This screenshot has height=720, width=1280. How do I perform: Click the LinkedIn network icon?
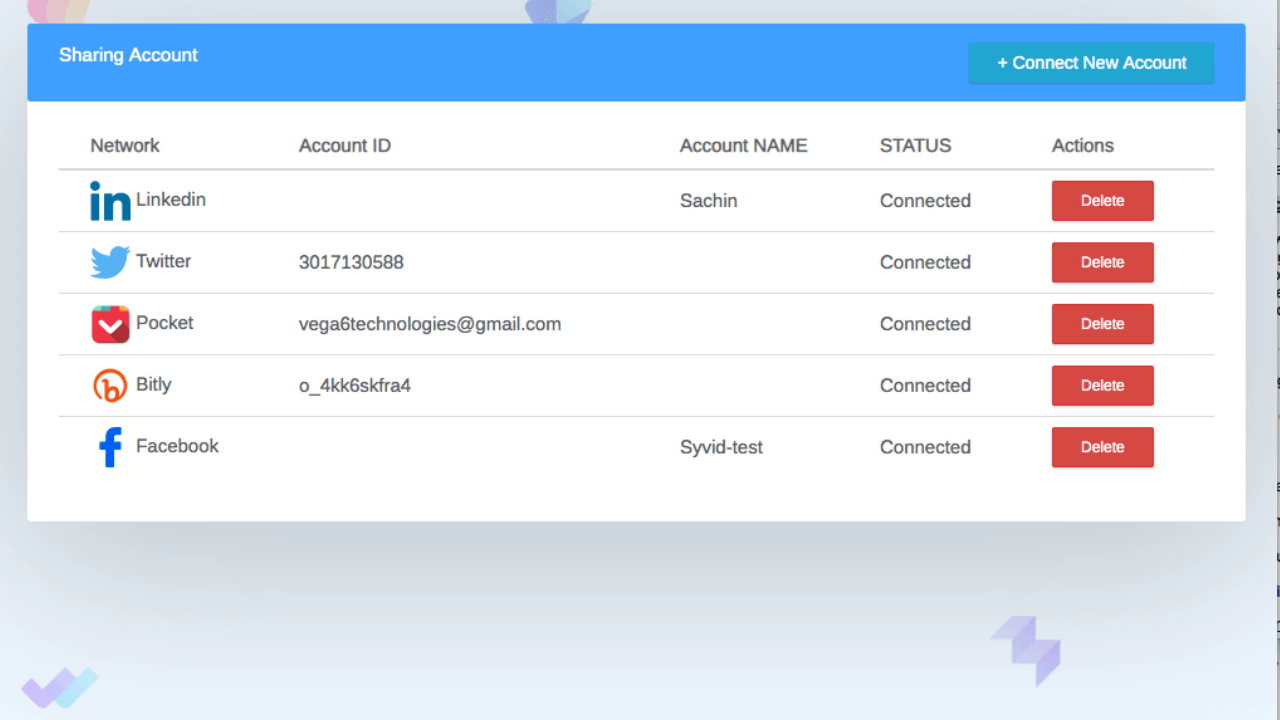pyautogui.click(x=110, y=201)
